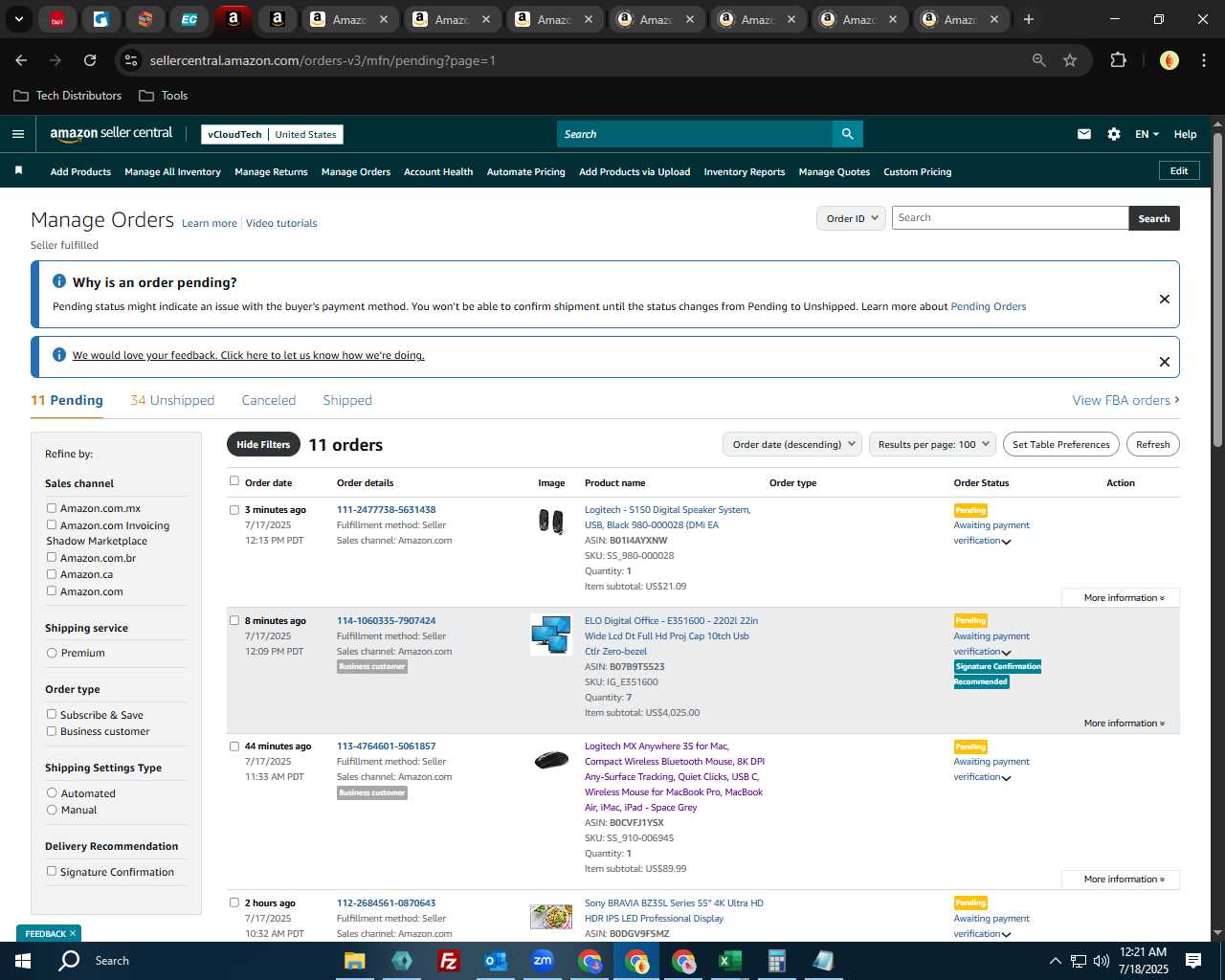Open Outlook from the taskbar
Viewport: 1225px width, 980px height.
(495, 961)
